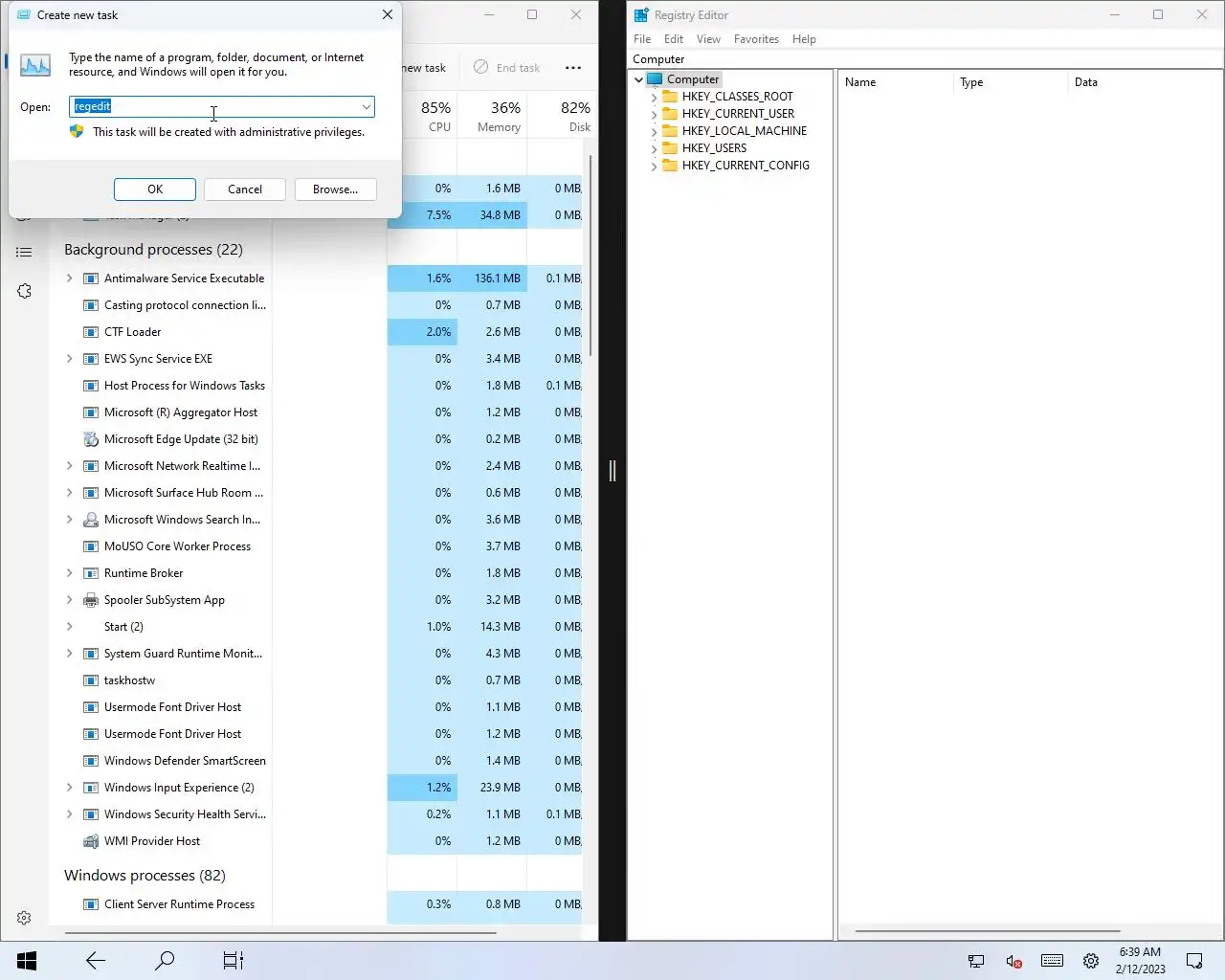Click the Microsoft Edge Update (32 bit) icon
Screen dimensions: 1225x980
click(x=91, y=439)
